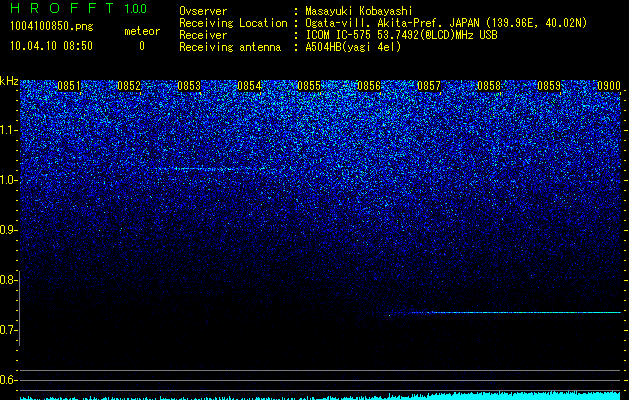Click the 0.6 kHz axis label

pos(8,380)
